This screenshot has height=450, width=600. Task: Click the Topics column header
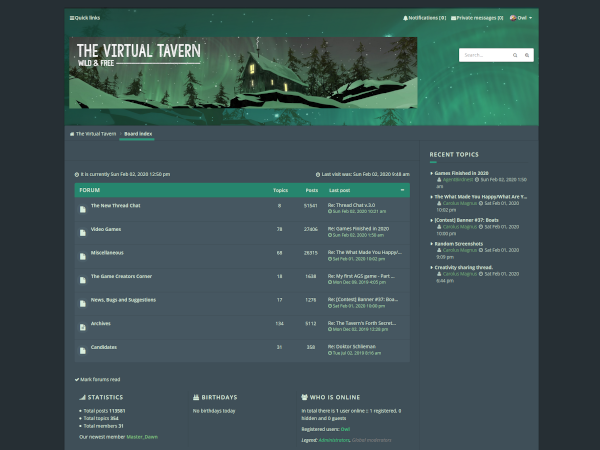click(x=280, y=191)
